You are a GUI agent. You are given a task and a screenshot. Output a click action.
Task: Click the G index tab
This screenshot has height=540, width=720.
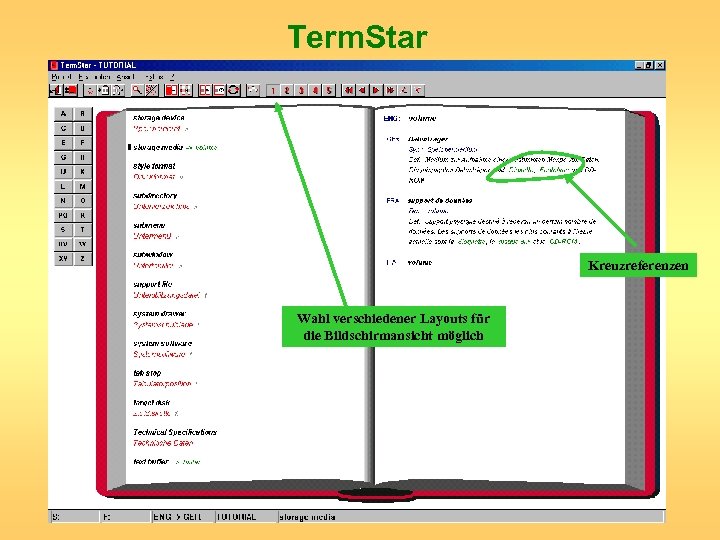(63, 158)
